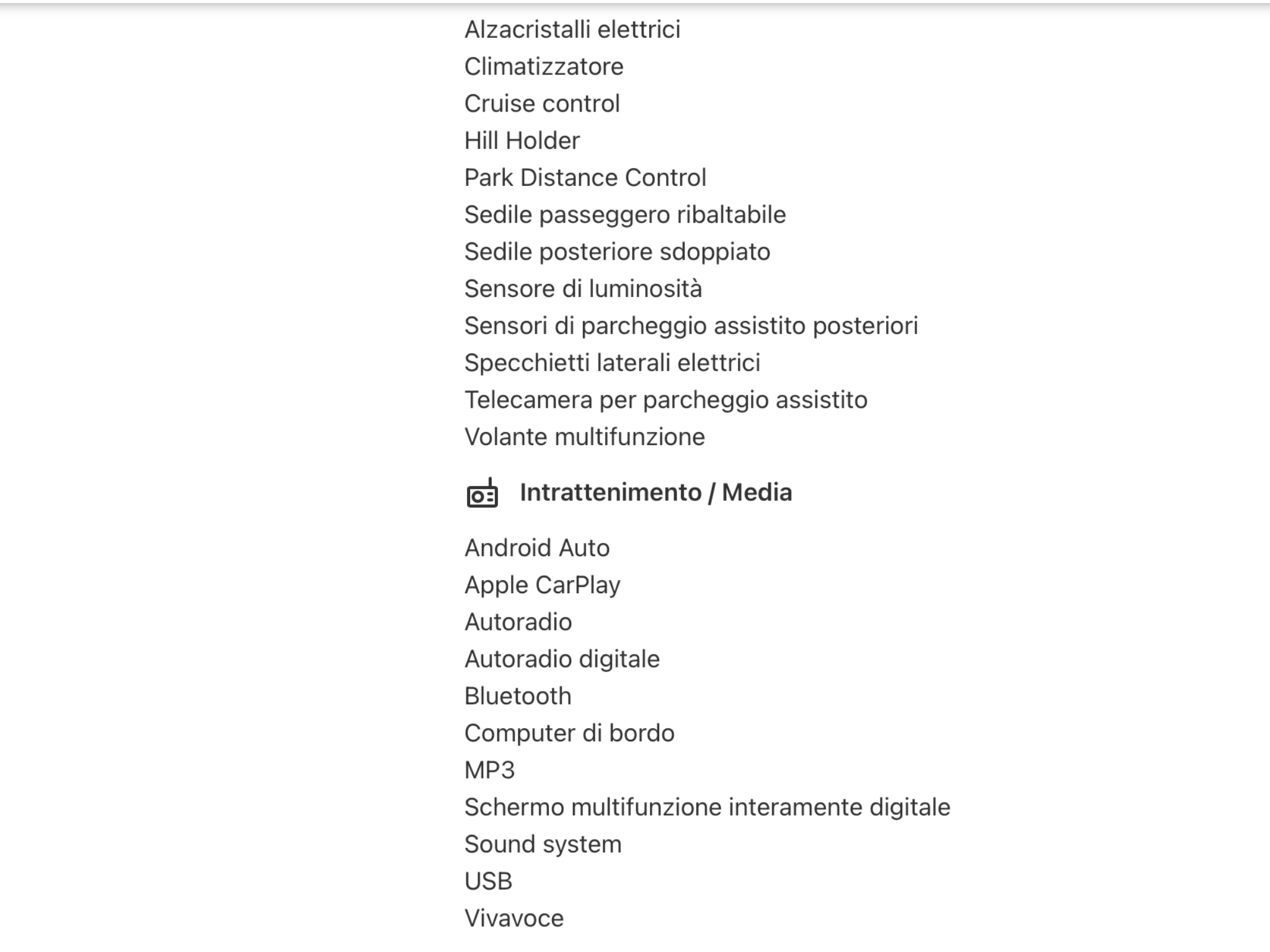Select the Vivavoce list item

[513, 919]
